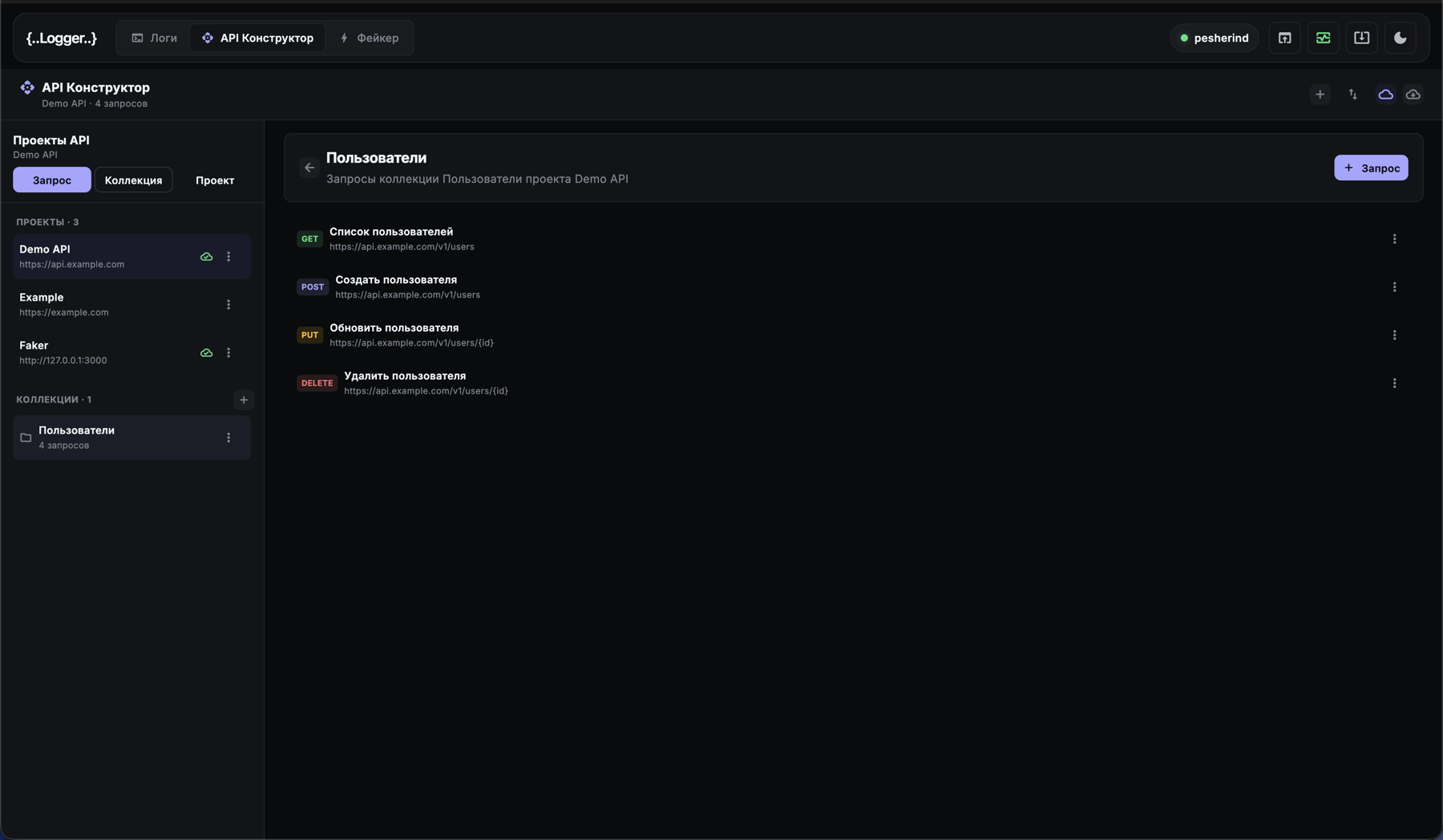Viewport: 1443px width, 840px height.
Task: Click the plus icon in API Конструктор header
Action: point(1320,95)
